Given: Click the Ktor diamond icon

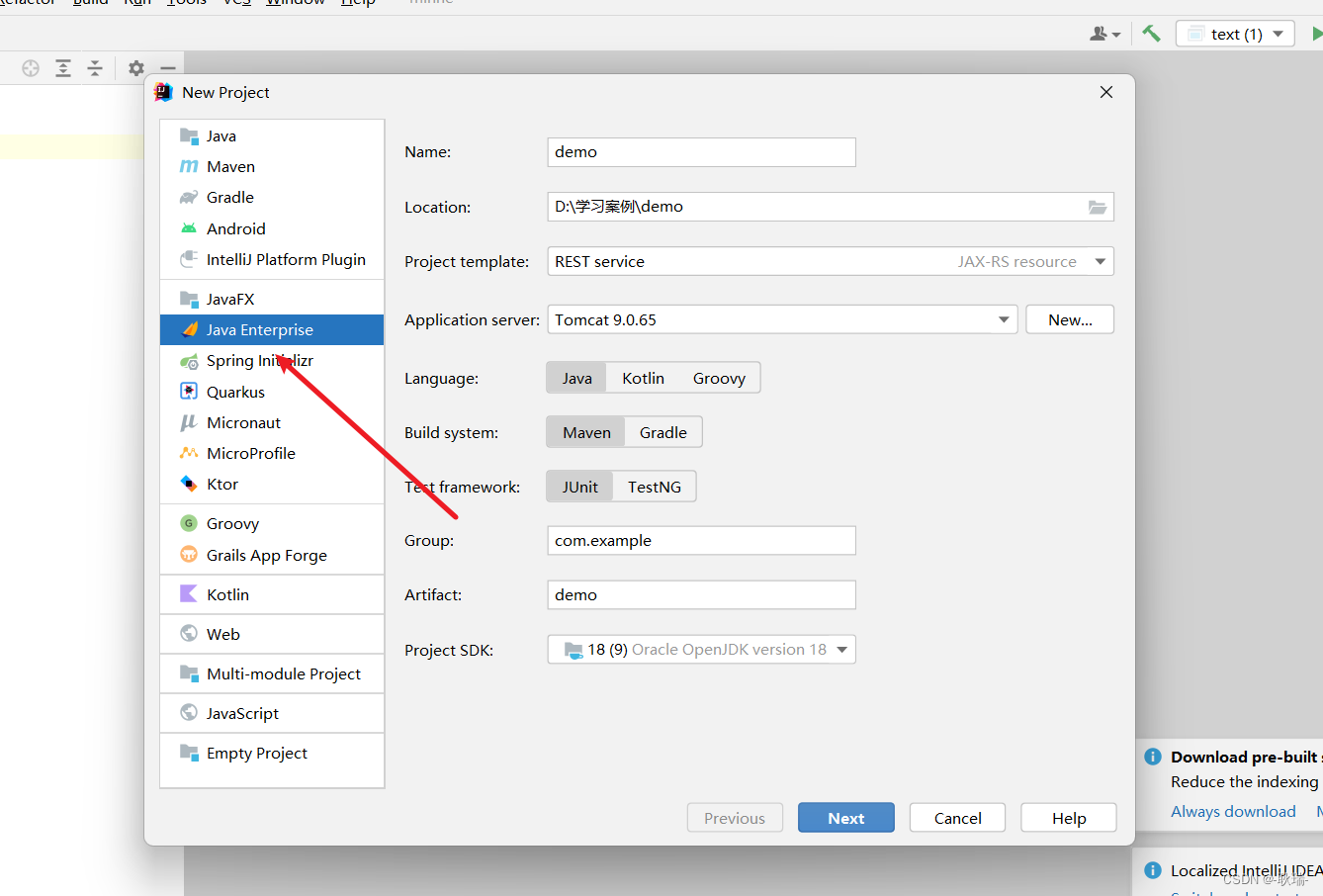Looking at the screenshot, I should 189,484.
